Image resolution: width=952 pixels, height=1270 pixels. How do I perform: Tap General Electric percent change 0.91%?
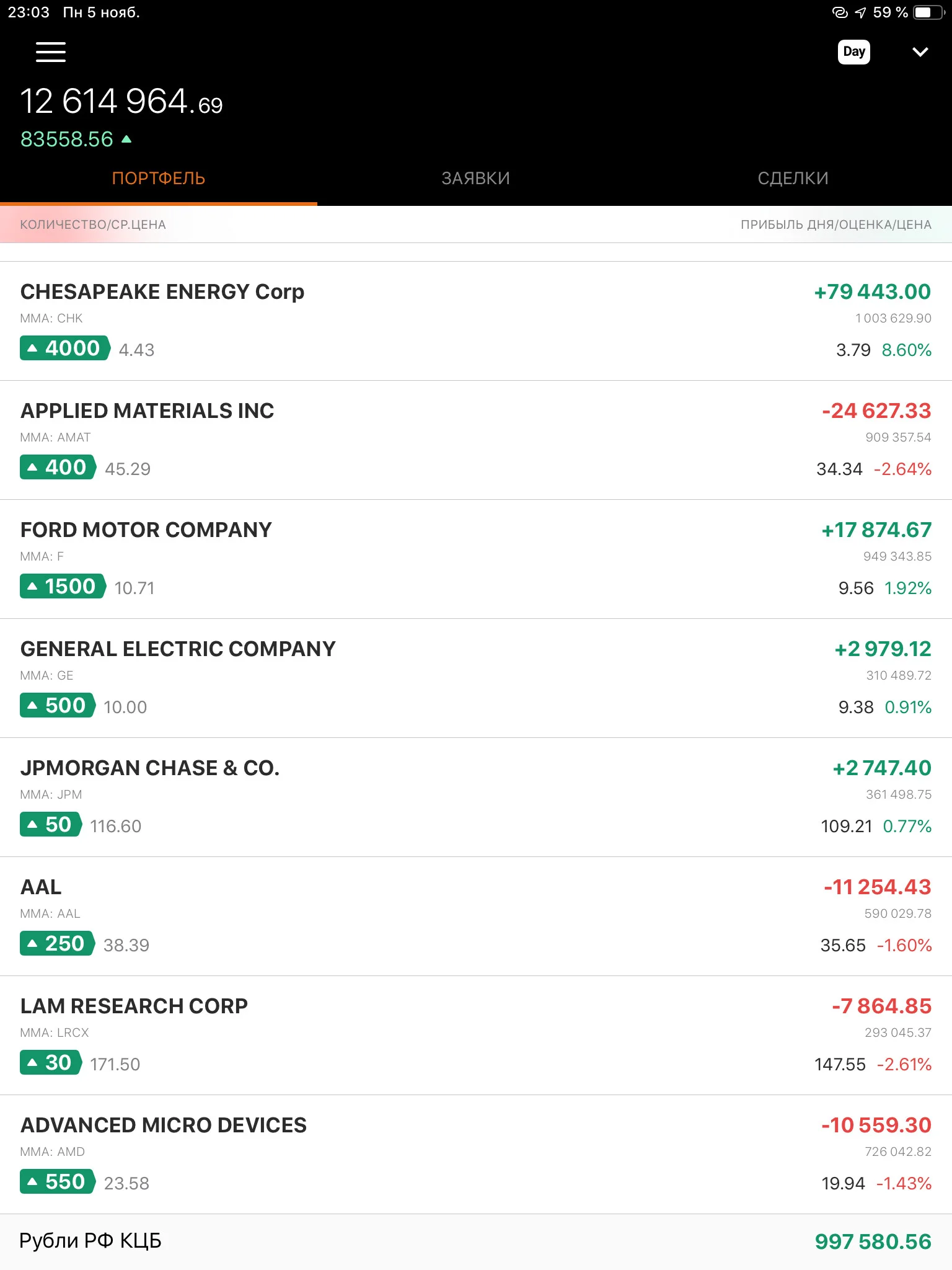[x=908, y=707]
